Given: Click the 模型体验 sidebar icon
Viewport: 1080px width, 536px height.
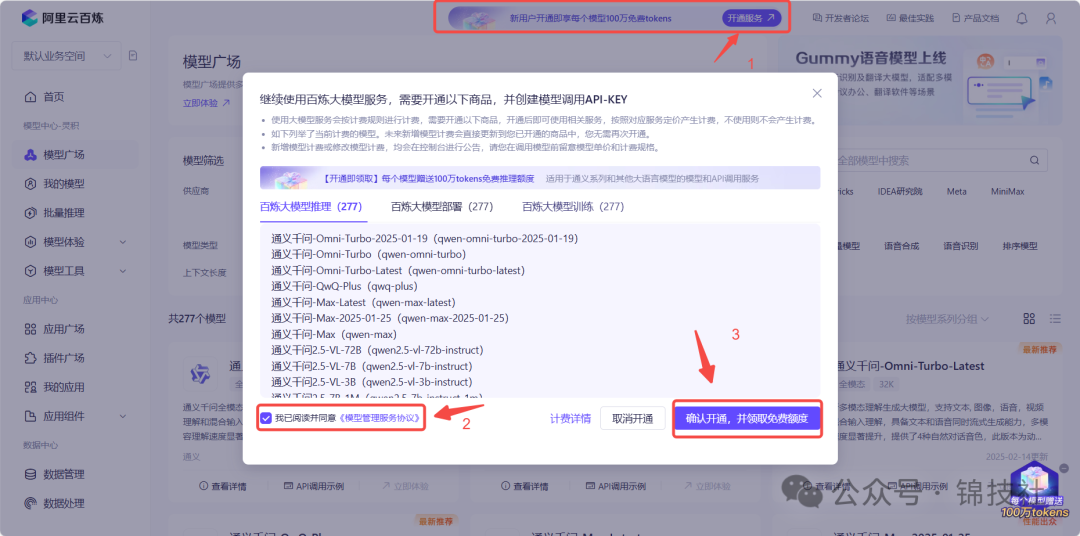Looking at the screenshot, I should (30, 242).
